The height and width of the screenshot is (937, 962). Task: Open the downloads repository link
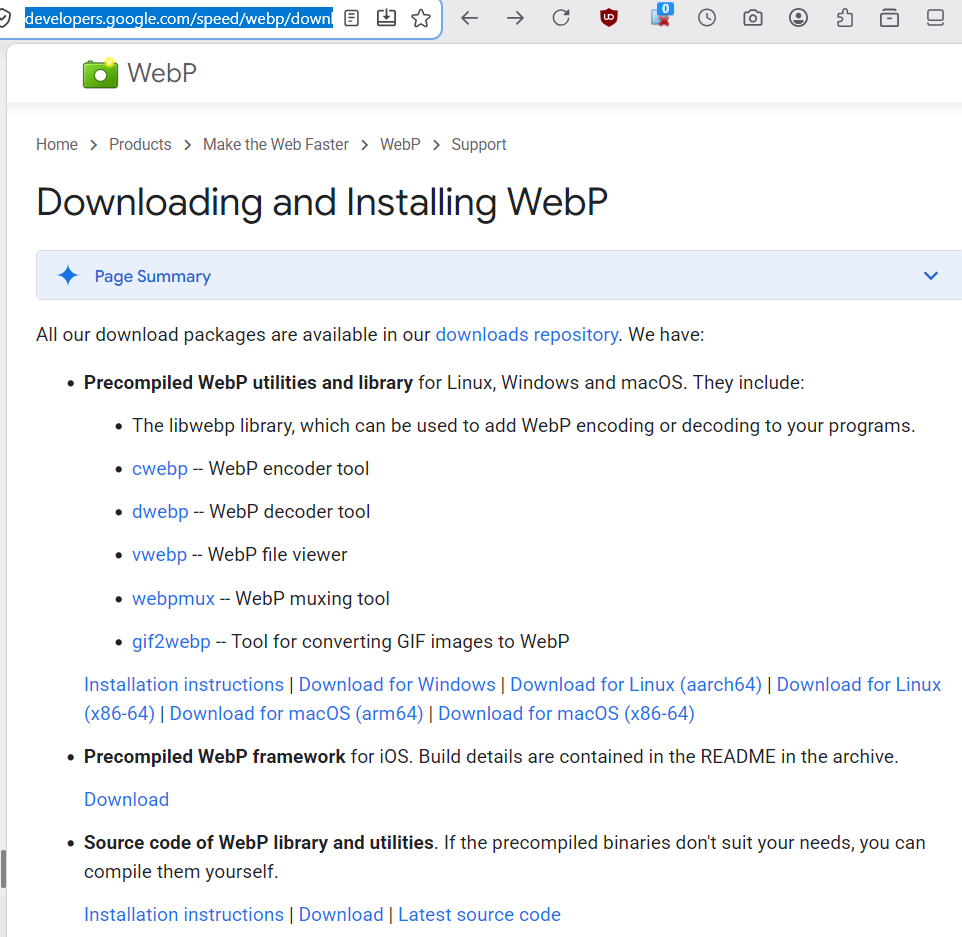coord(526,334)
